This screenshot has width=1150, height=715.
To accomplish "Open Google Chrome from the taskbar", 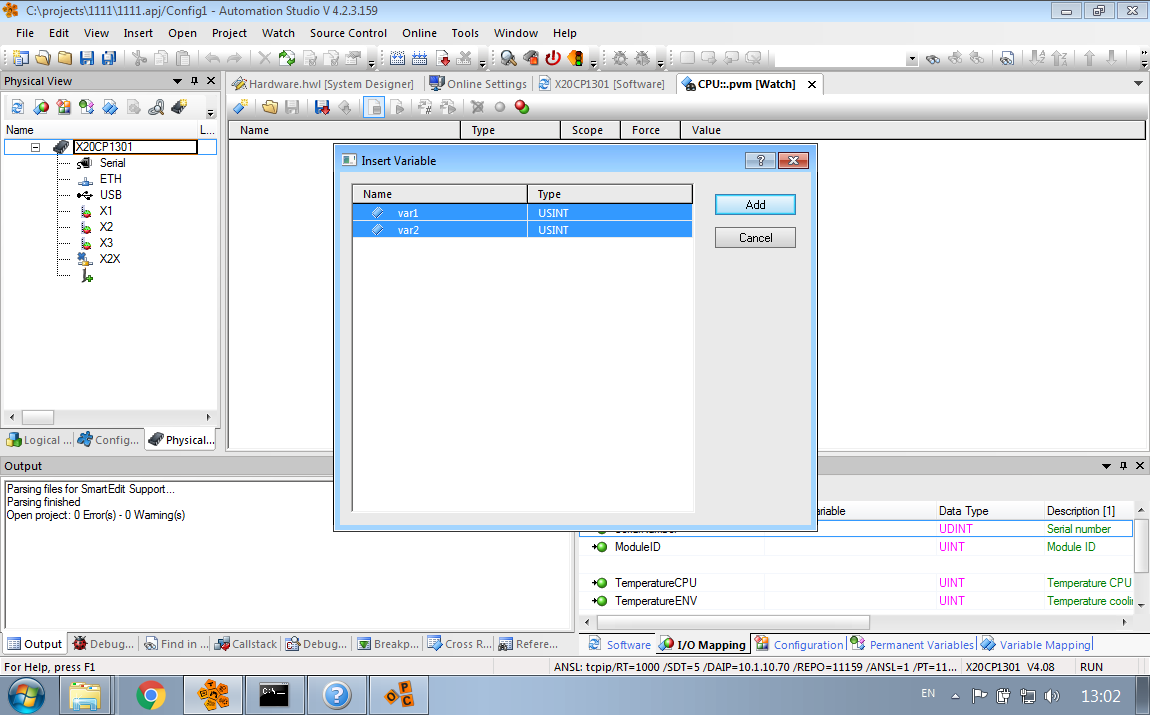I will (151, 695).
